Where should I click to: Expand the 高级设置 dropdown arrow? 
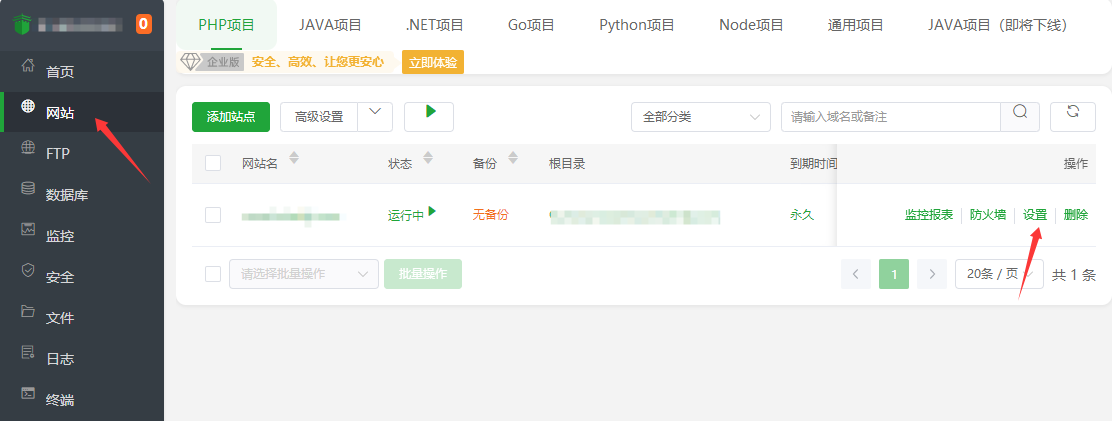tap(375, 116)
